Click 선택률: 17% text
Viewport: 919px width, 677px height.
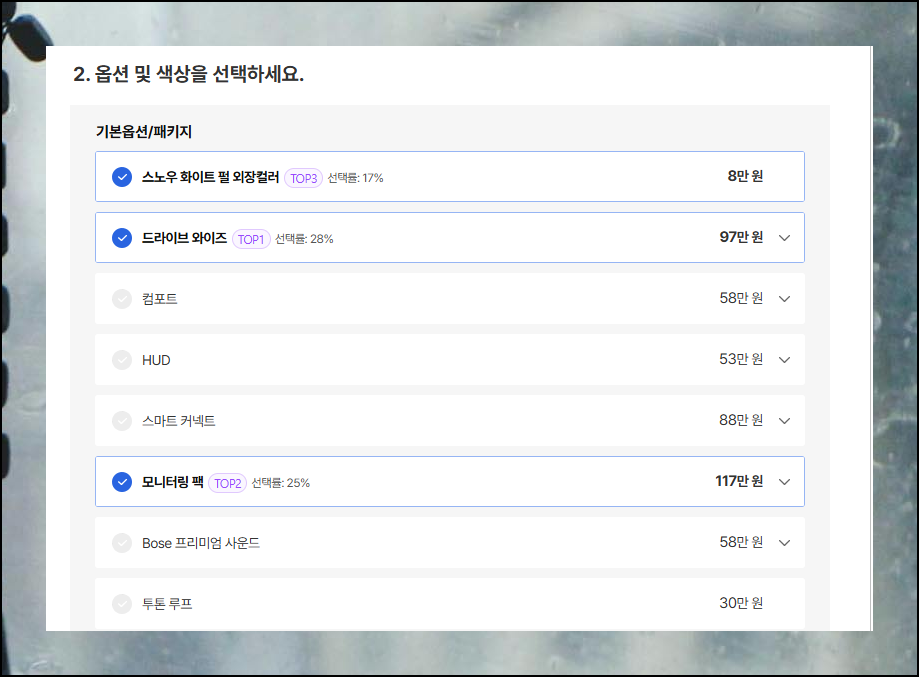pyautogui.click(x=355, y=178)
